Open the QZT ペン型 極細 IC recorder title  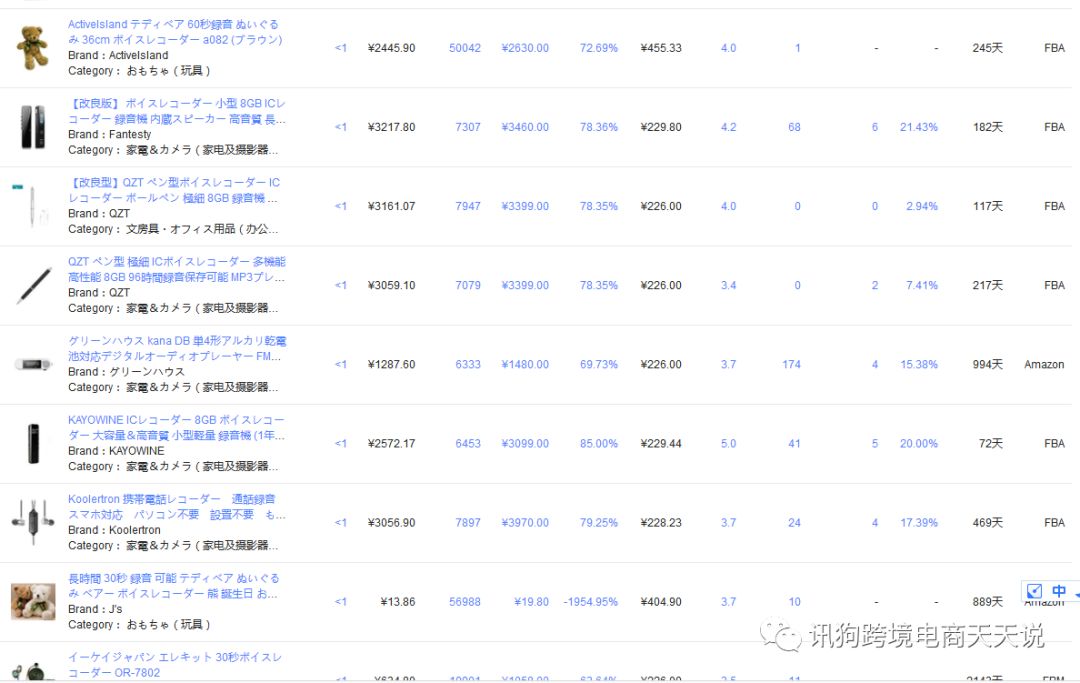coord(176,269)
